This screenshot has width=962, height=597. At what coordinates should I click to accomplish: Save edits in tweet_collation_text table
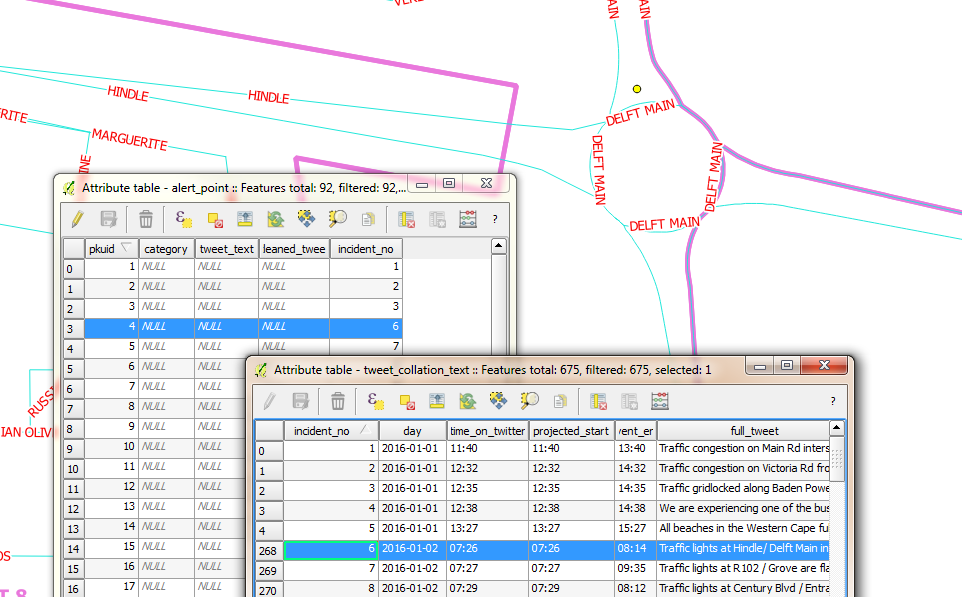click(301, 401)
